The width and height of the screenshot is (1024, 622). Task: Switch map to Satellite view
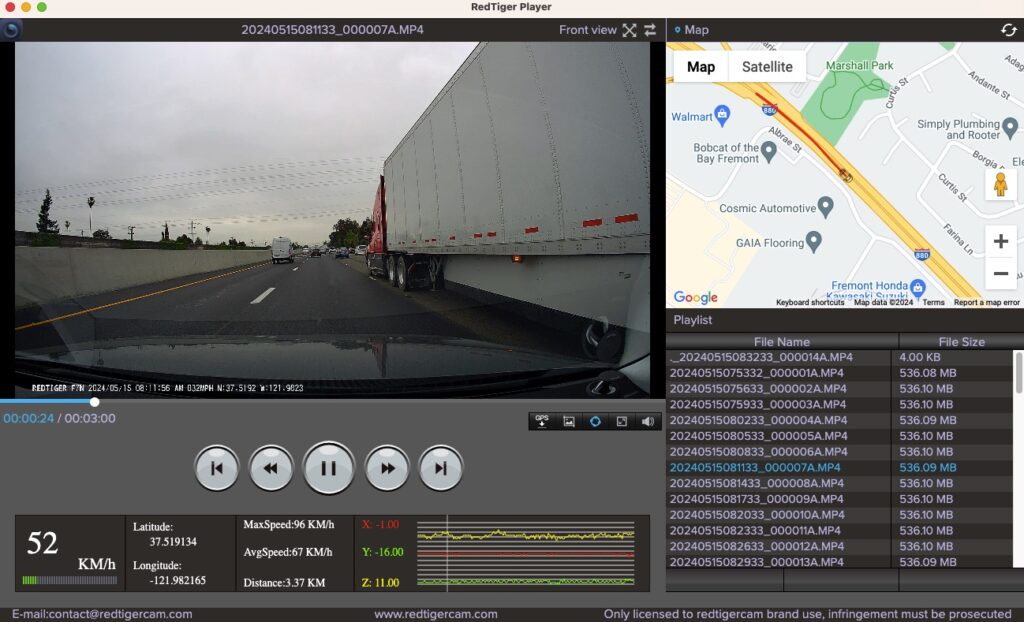point(767,67)
